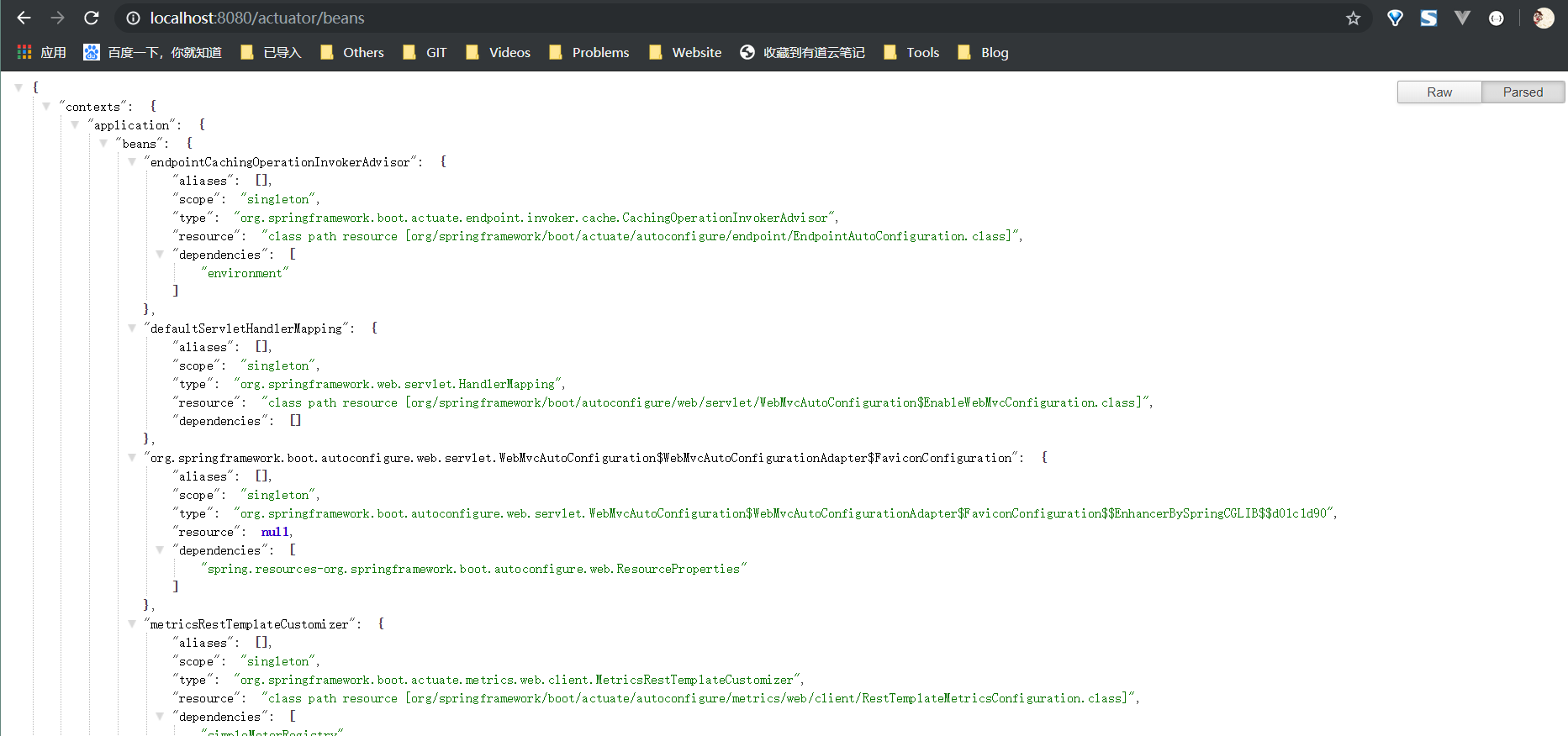Image resolution: width=1568 pixels, height=736 pixels.
Task: Open the 已导入 bookmark folder
Action: point(271,52)
